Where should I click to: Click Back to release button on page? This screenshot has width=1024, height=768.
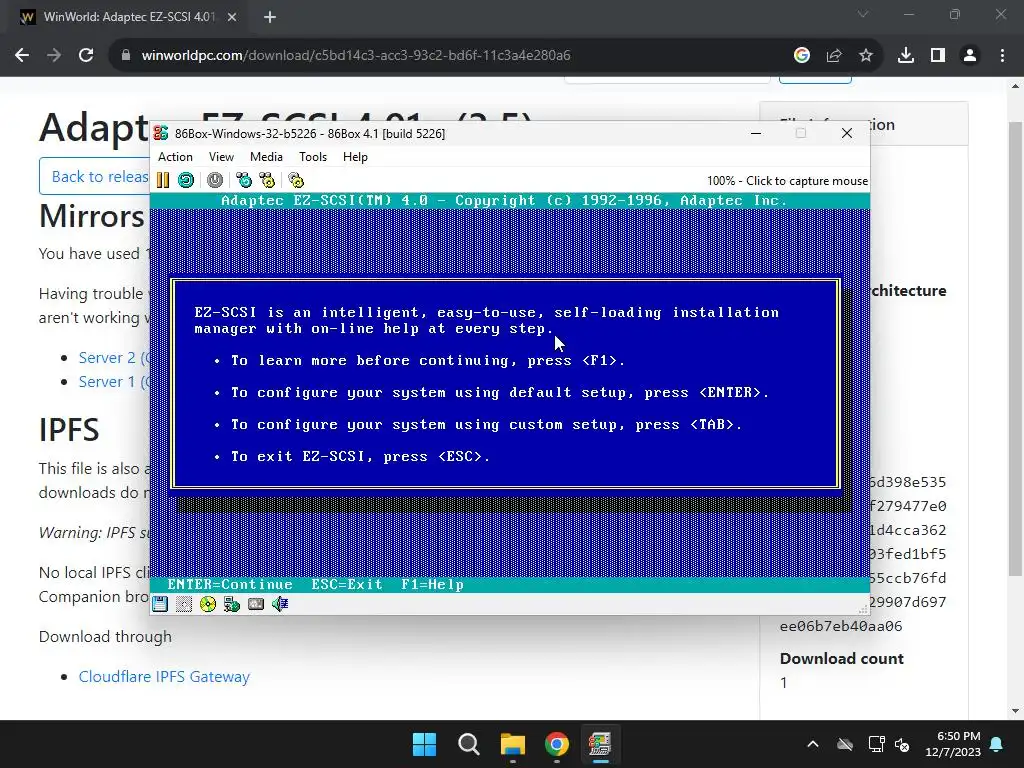point(95,176)
